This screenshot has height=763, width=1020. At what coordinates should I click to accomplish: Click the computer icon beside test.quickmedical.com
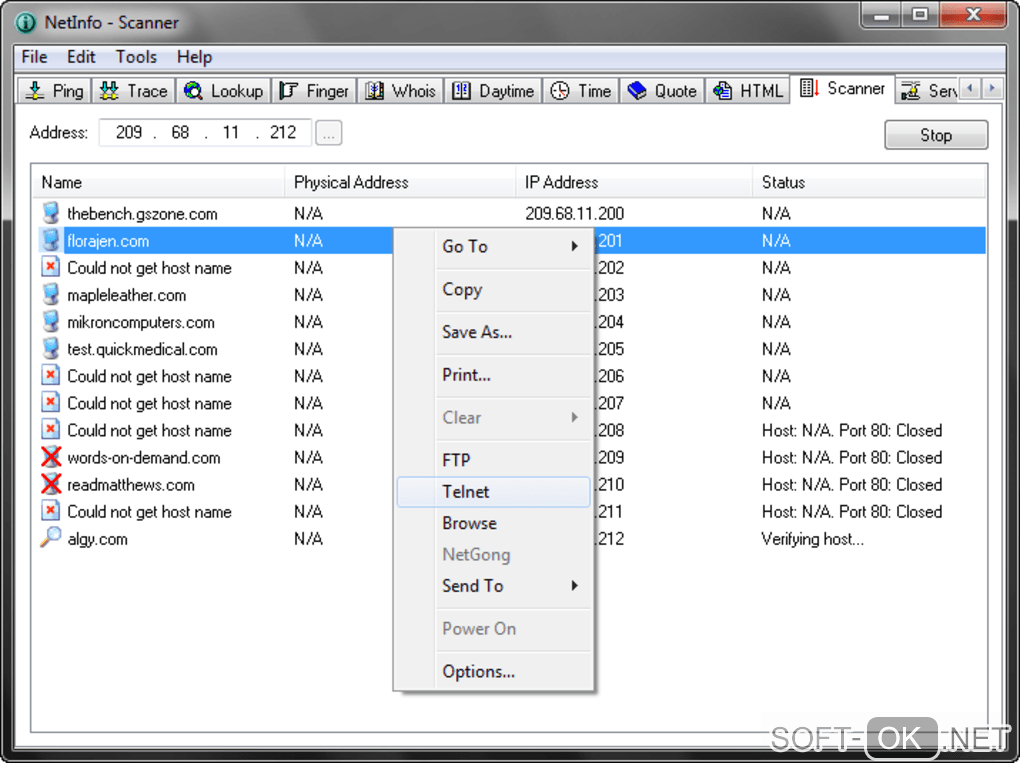click(51, 349)
